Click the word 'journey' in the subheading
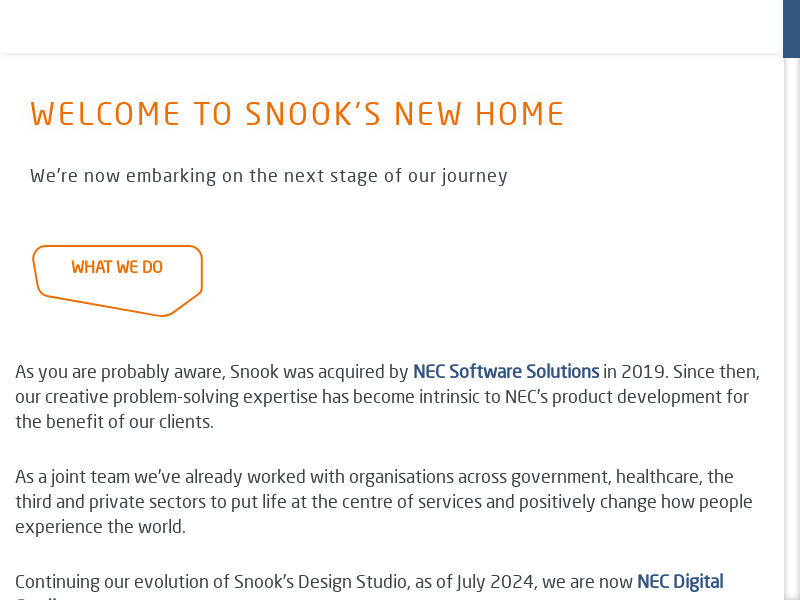The image size is (800, 600). 472,176
